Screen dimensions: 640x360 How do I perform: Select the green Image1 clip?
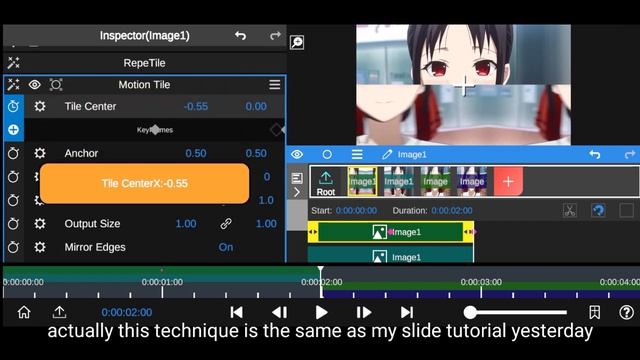click(391, 232)
